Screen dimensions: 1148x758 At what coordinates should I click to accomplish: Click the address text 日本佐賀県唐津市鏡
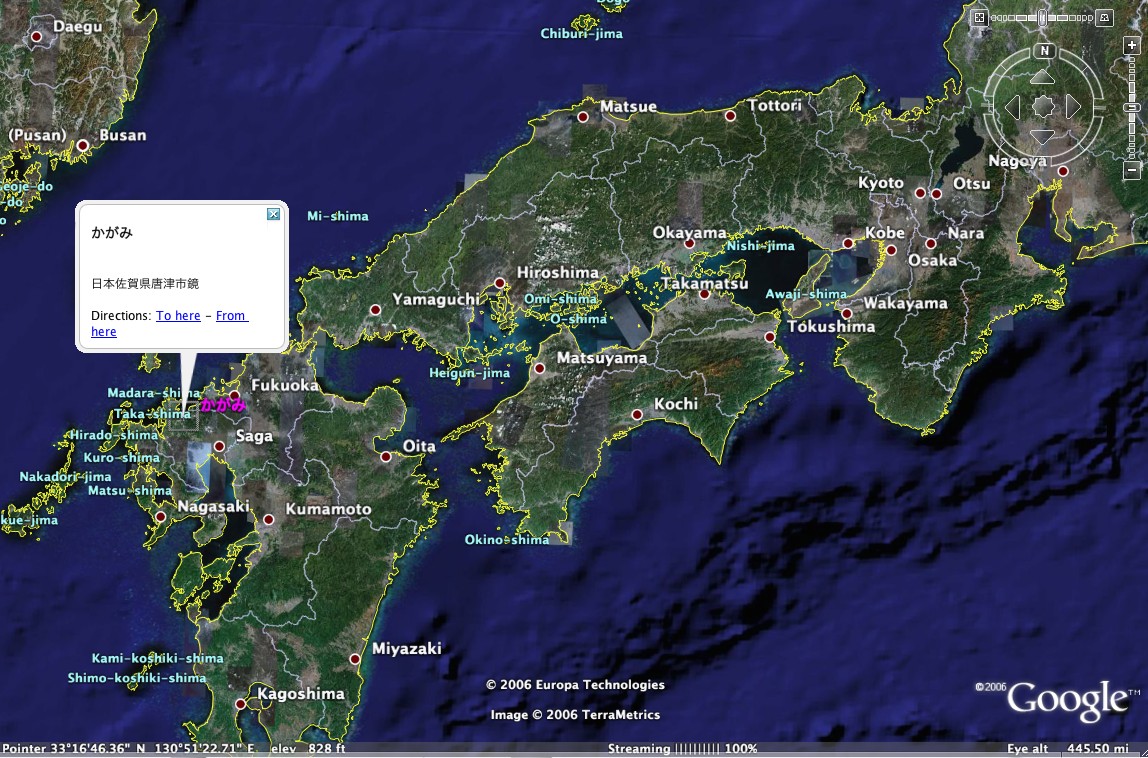[145, 283]
